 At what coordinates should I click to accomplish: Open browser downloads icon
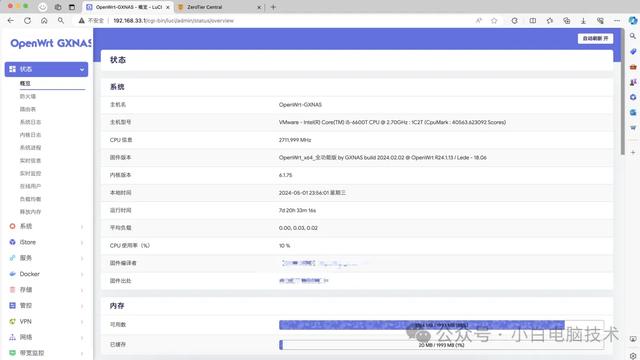pyautogui.click(x=583, y=20)
